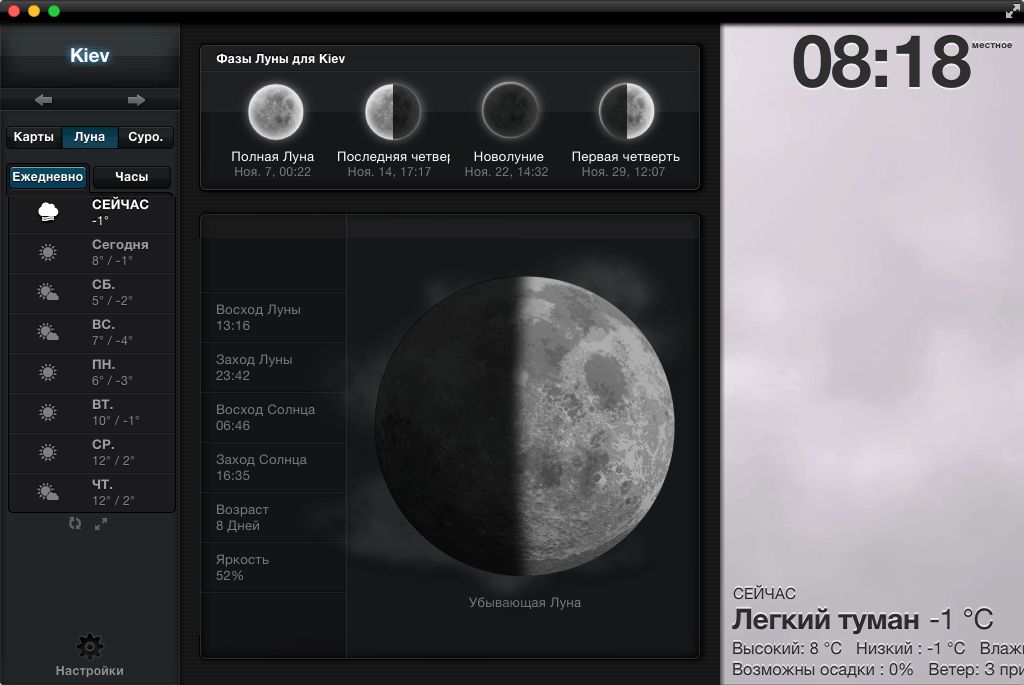Select the Ежедневно forecast view

click(x=48, y=177)
